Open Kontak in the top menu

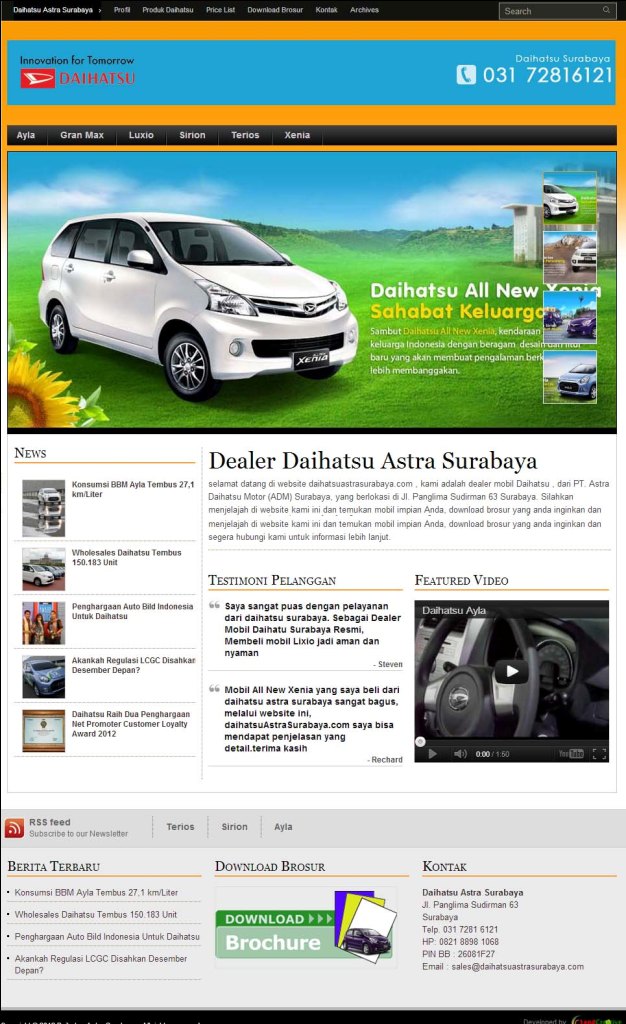pos(326,10)
